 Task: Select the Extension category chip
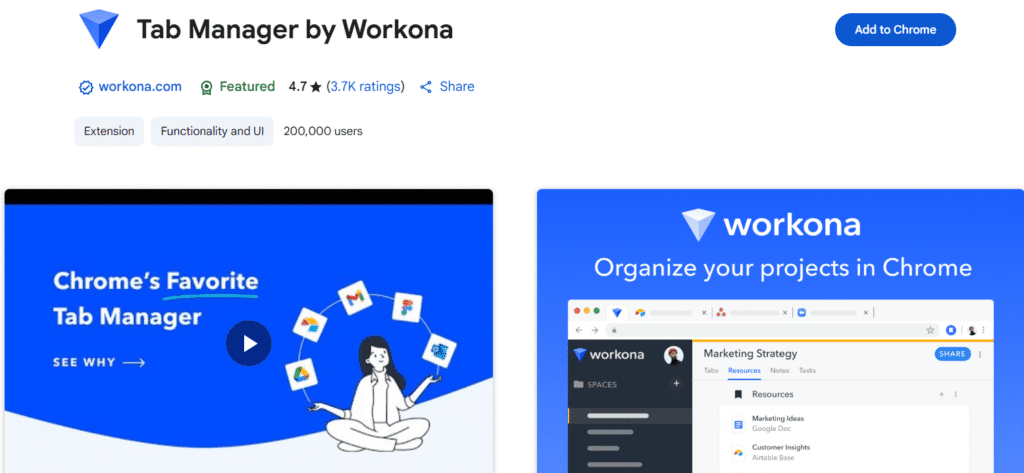click(109, 131)
